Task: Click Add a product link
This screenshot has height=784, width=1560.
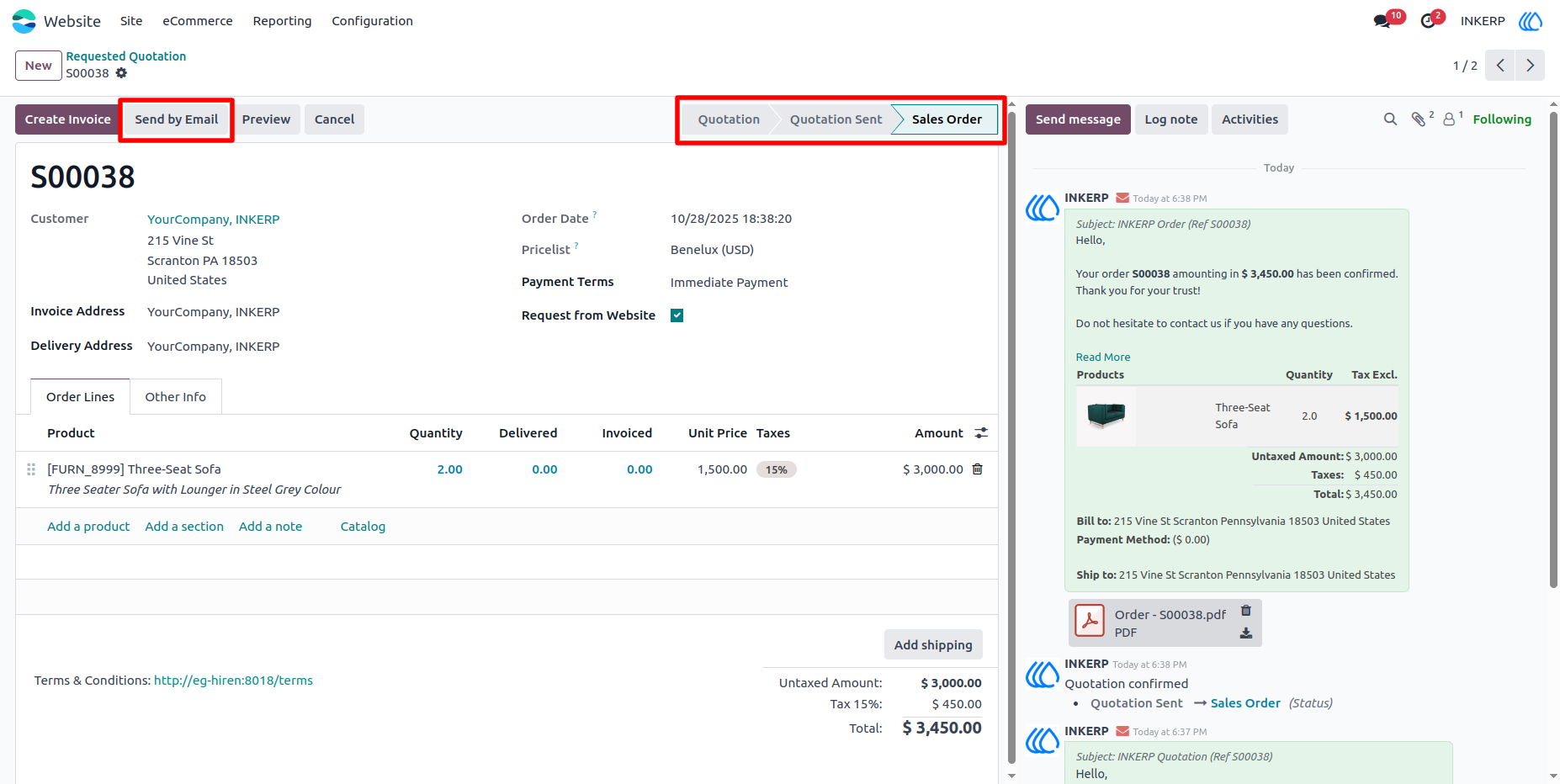Action: [x=88, y=527]
